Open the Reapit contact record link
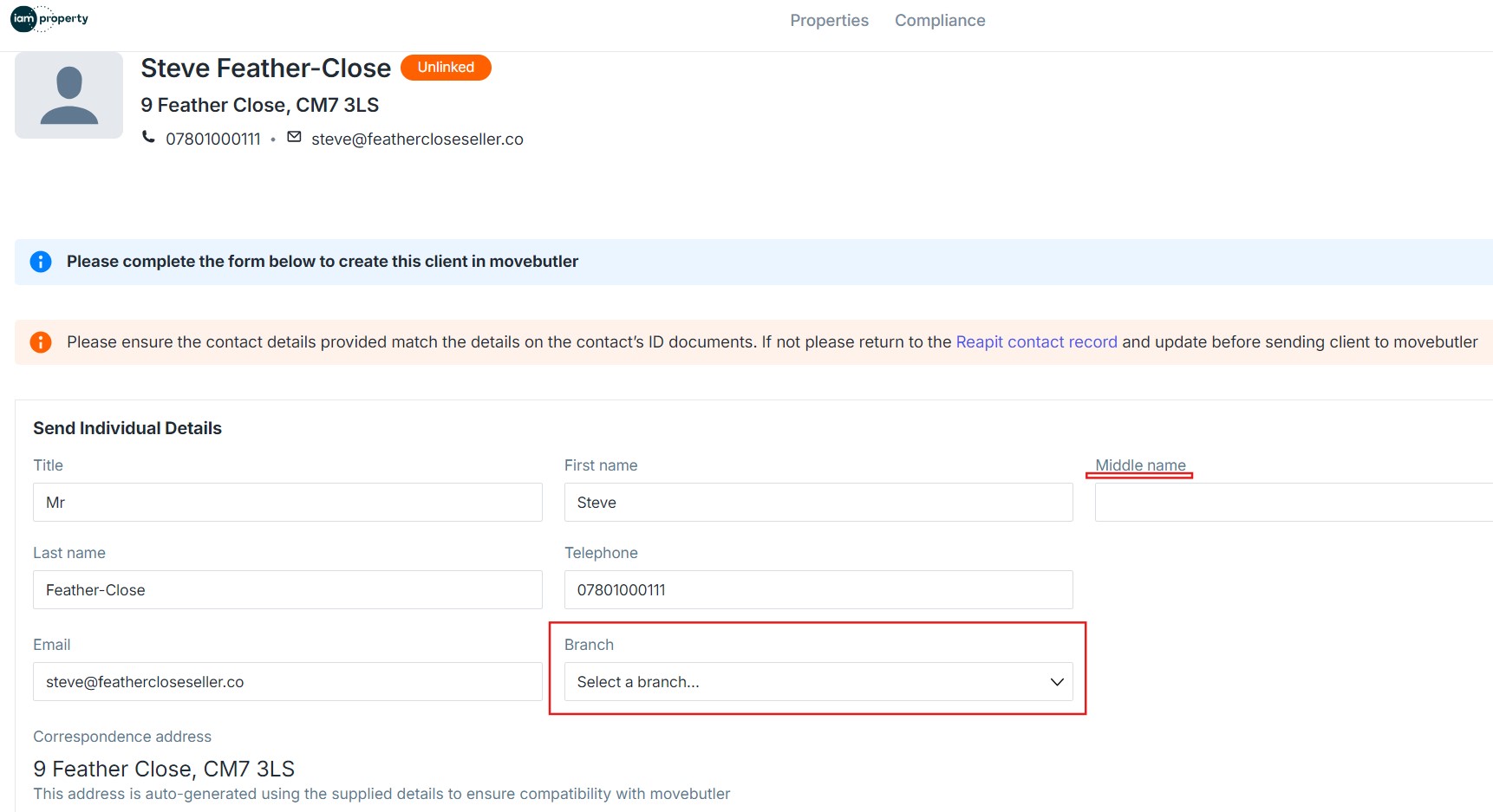The image size is (1493, 812). [1036, 342]
